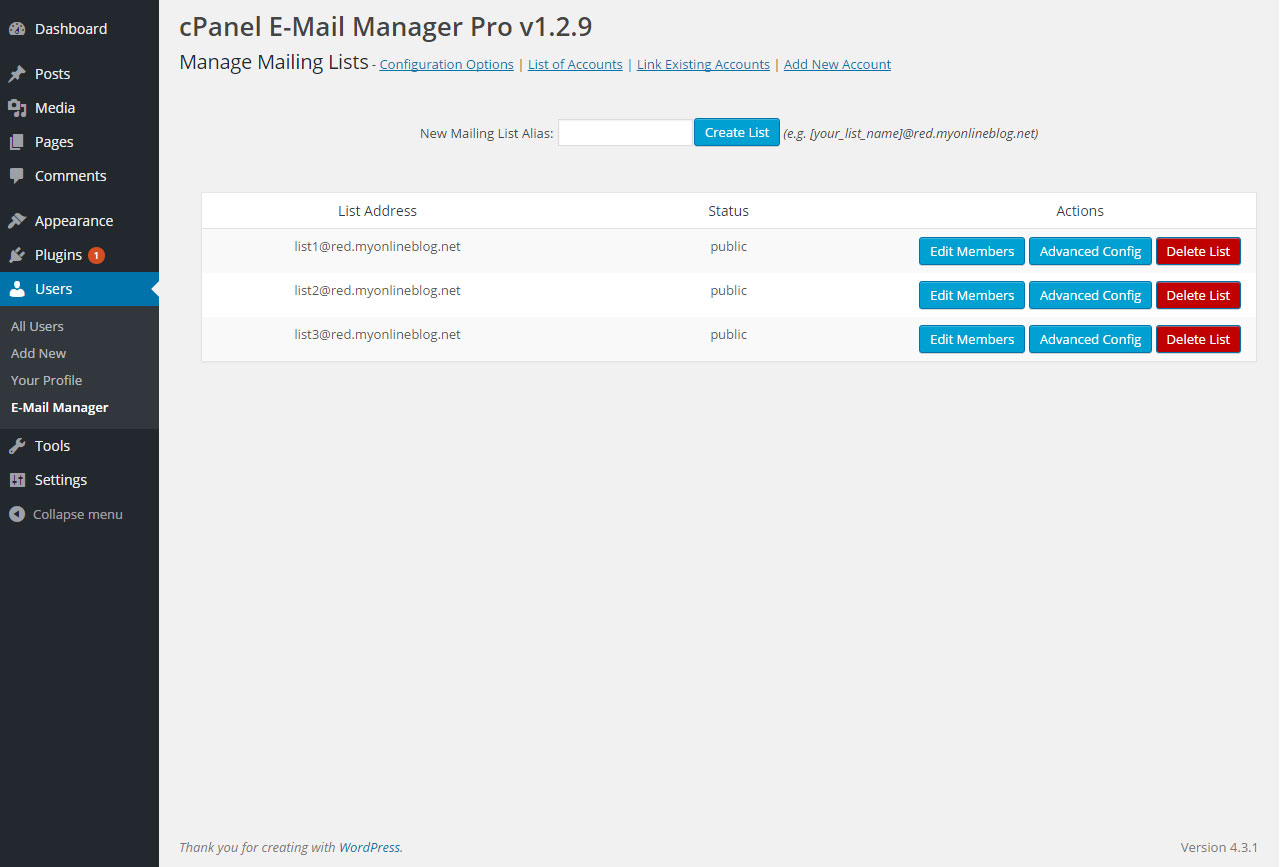This screenshot has width=1280, height=867.
Task: Open Add New Account link
Action: [837, 64]
